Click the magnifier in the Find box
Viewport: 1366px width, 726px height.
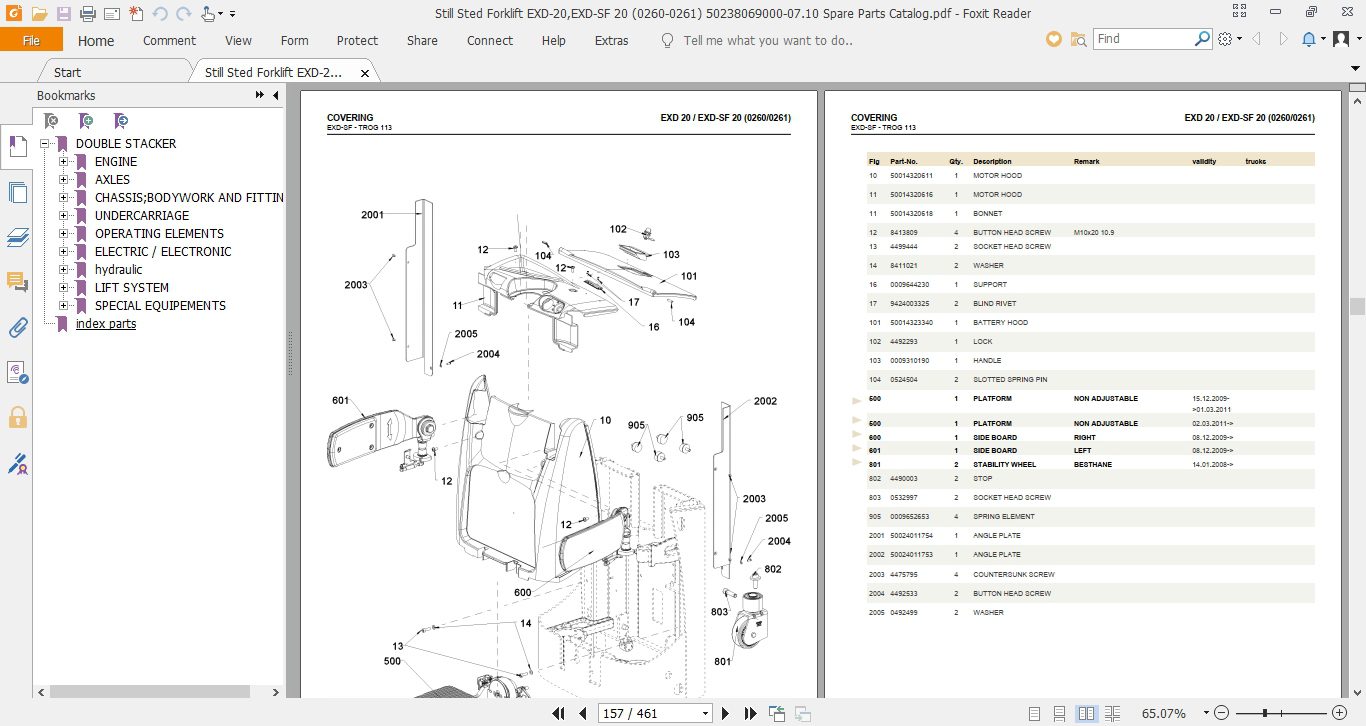[x=1202, y=39]
